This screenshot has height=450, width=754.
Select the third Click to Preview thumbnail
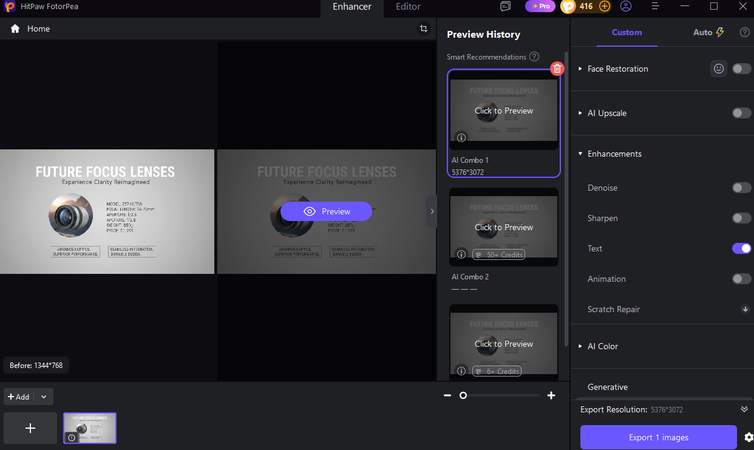pyautogui.click(x=503, y=342)
